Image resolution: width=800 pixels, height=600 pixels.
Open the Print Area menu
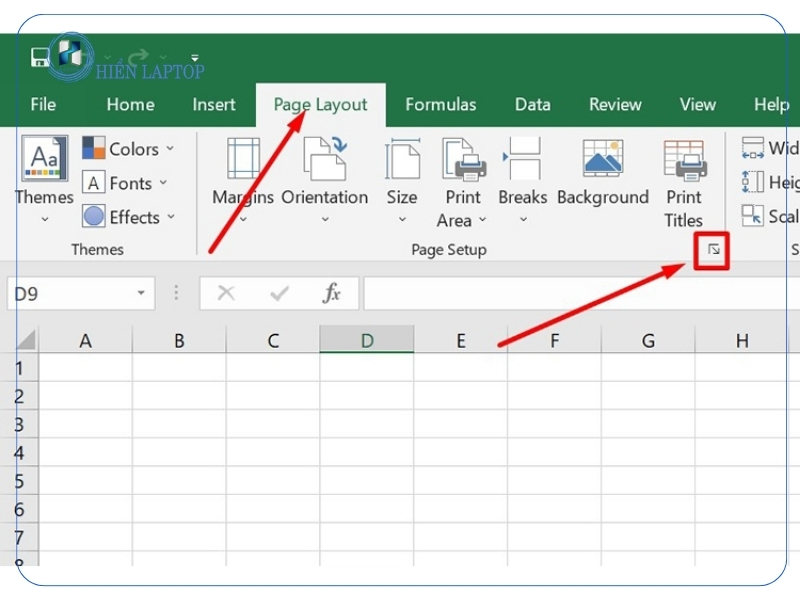pos(463,182)
